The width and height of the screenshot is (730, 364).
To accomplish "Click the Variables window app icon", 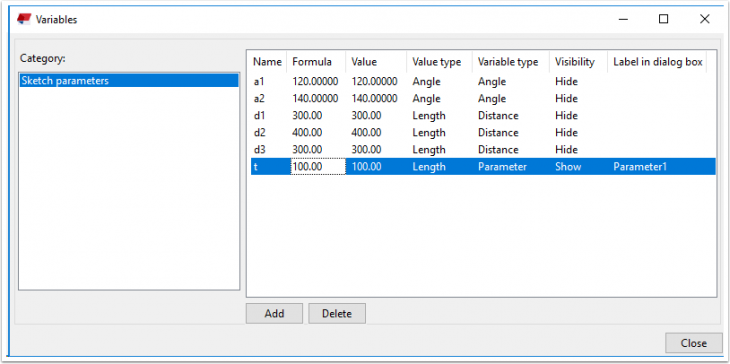I will [24, 19].
